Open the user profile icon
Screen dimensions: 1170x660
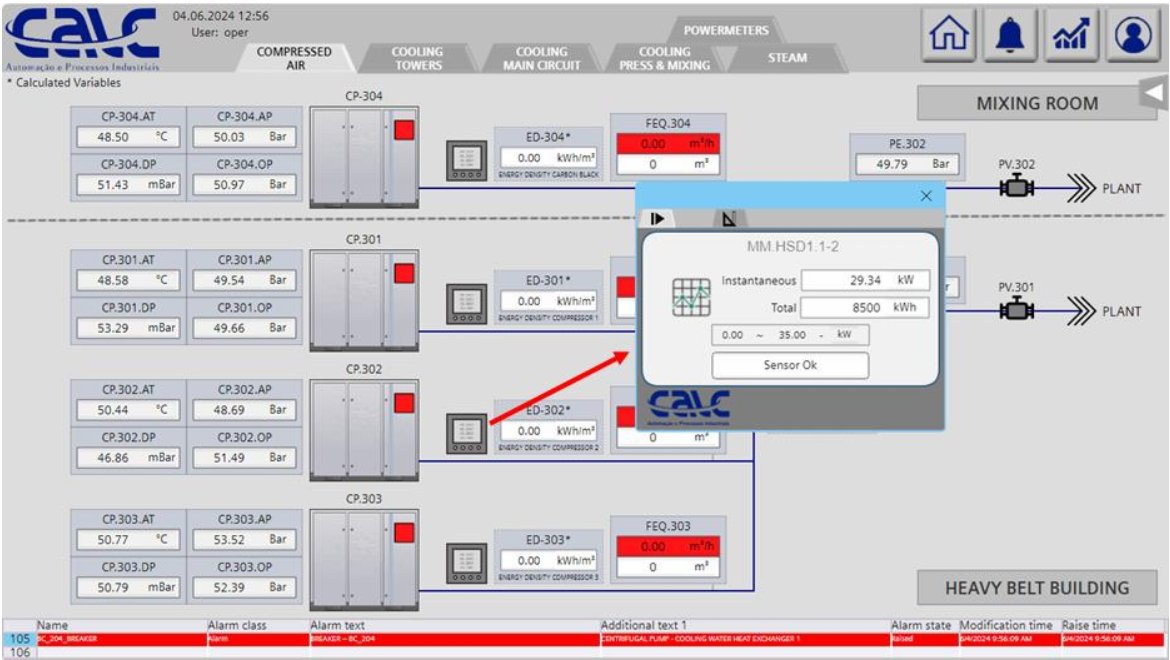pos(1133,36)
